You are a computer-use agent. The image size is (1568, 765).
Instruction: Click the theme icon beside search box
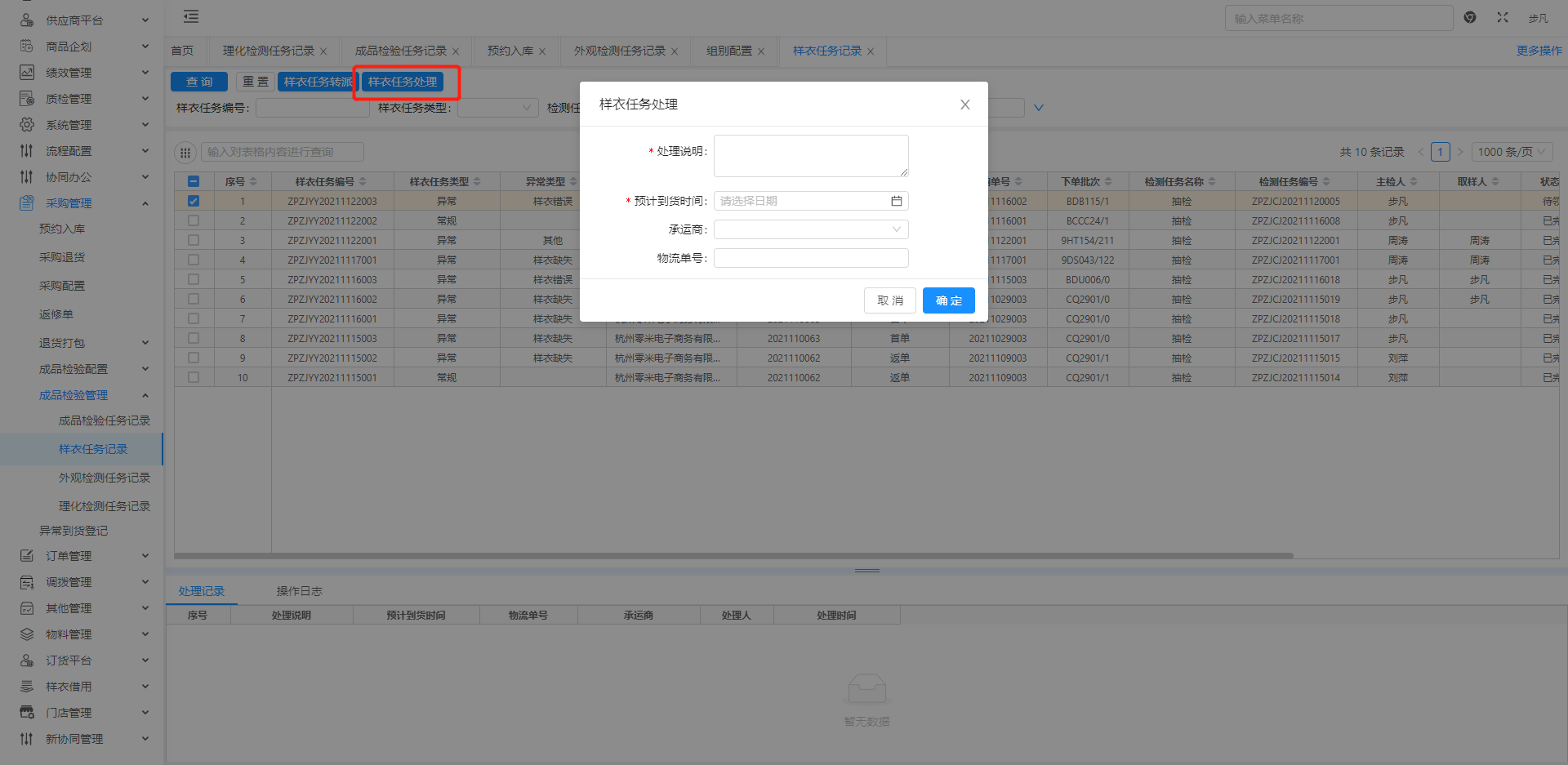[x=1469, y=17]
